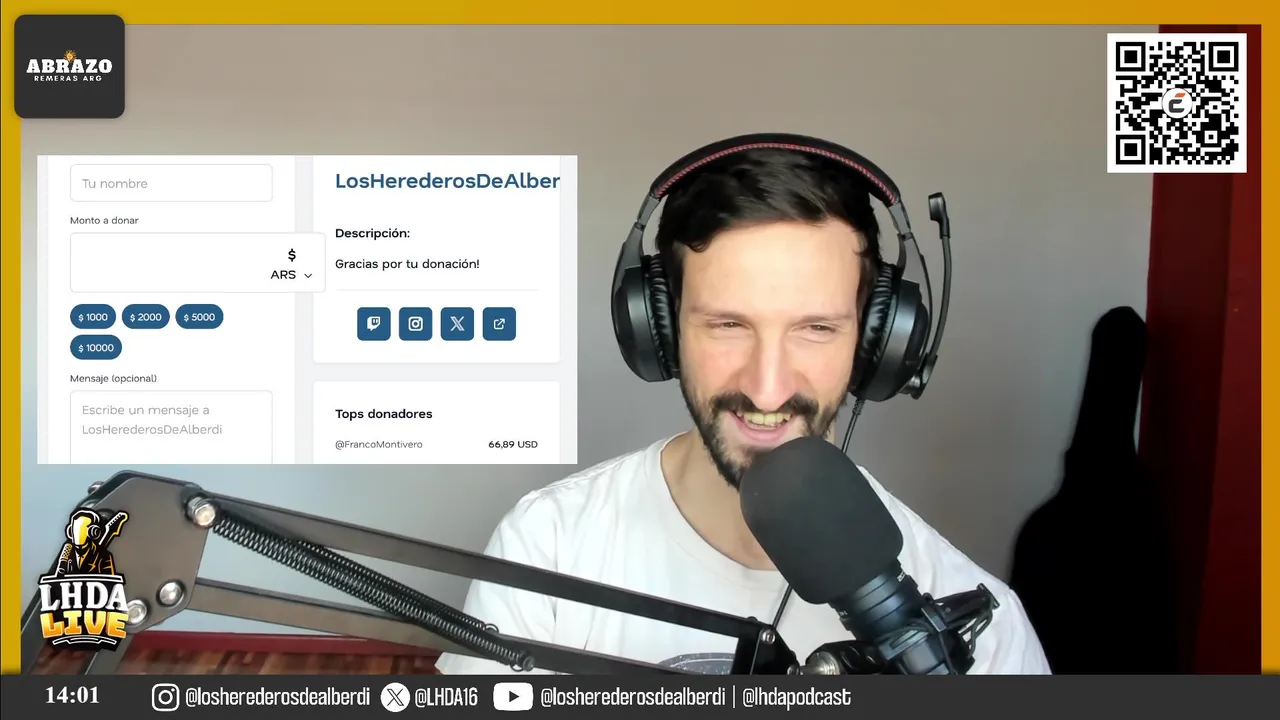Click the 'Gracias por tu donación!' text
Viewport: 1280px width, 720px height.
tap(407, 264)
